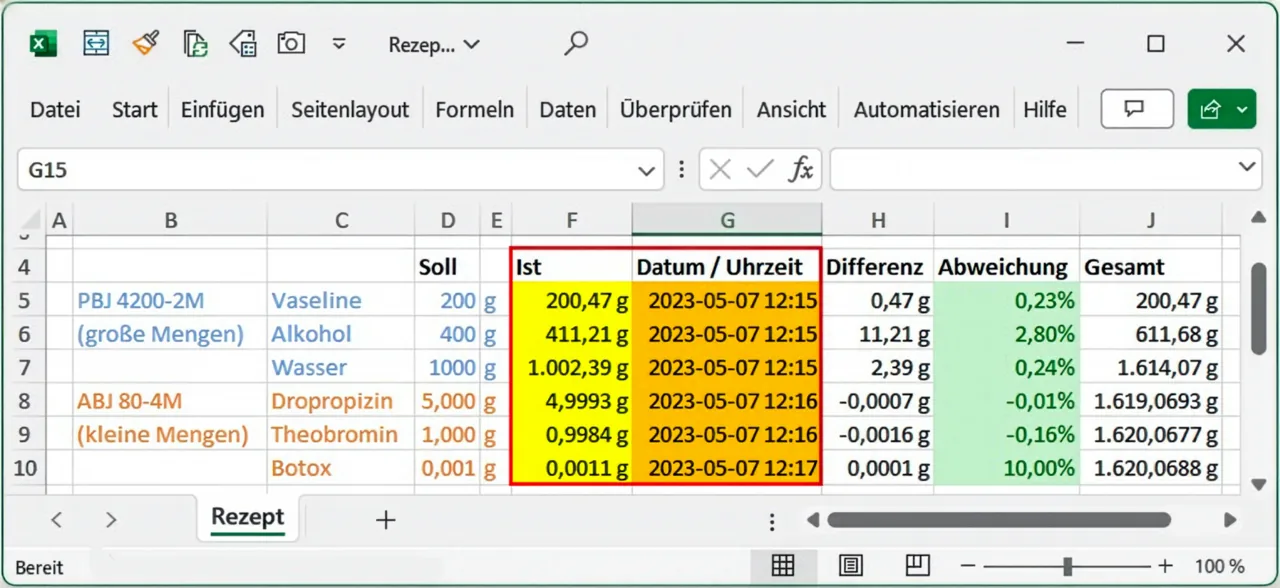Click the cancel X icon in formula bar
The height and width of the screenshot is (588, 1280).
[720, 170]
